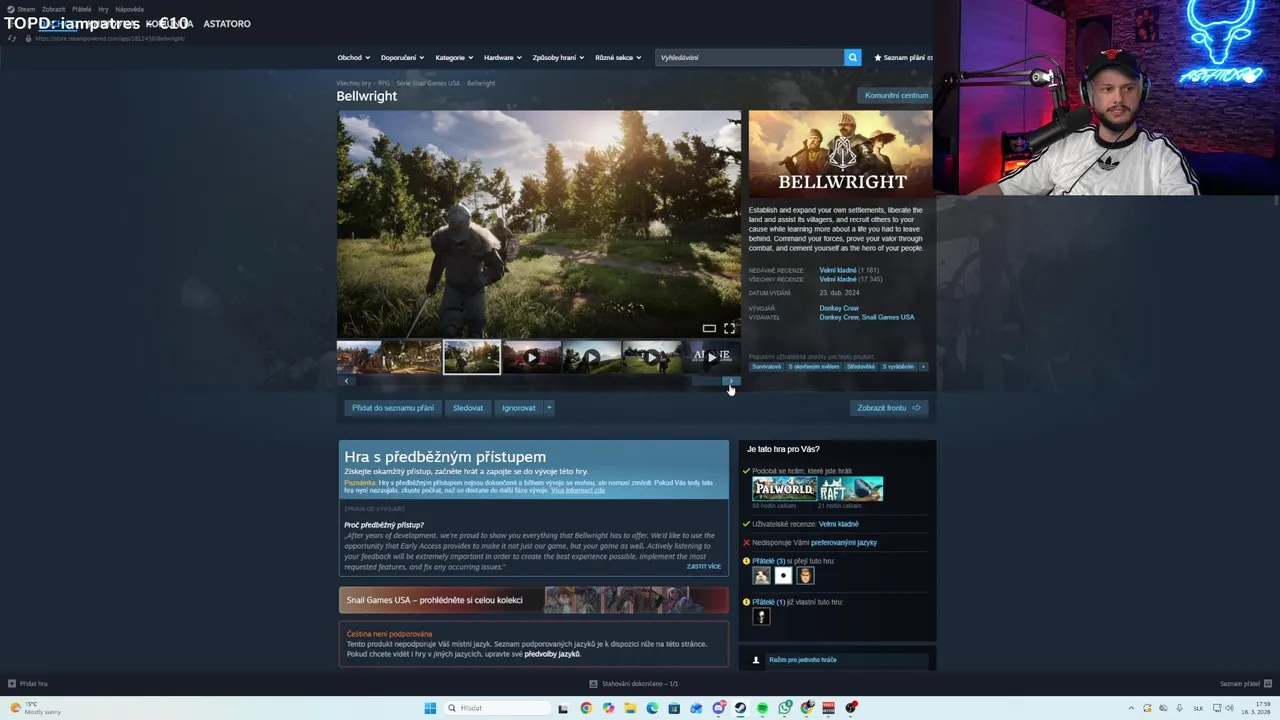
Task: Click the Sledovat button
Action: [468, 408]
